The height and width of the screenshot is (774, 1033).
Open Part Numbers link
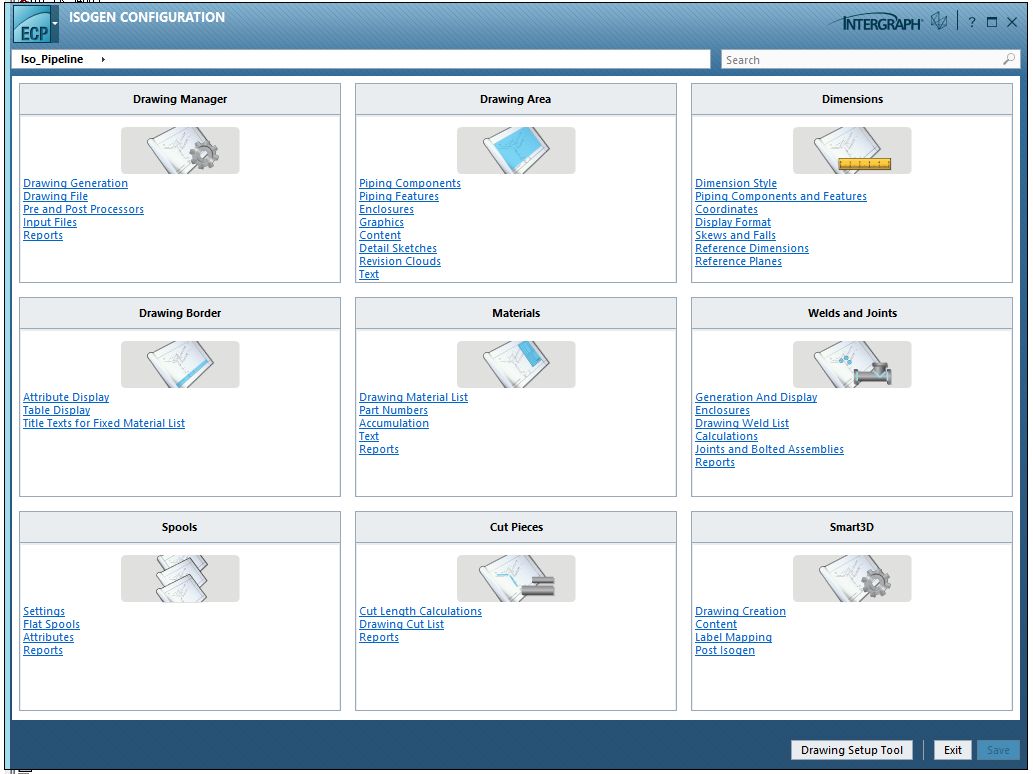click(x=393, y=410)
